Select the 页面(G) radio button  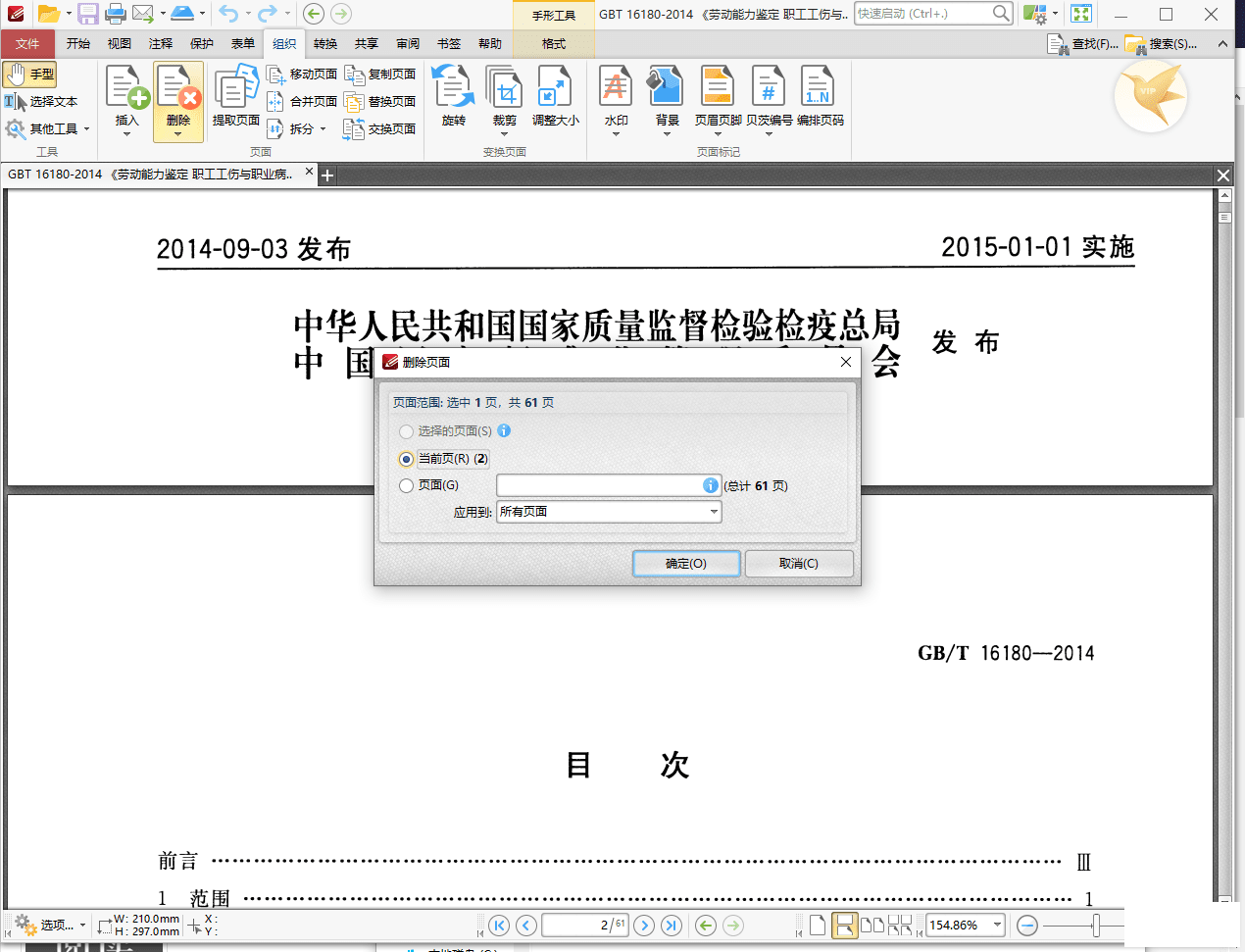[407, 485]
